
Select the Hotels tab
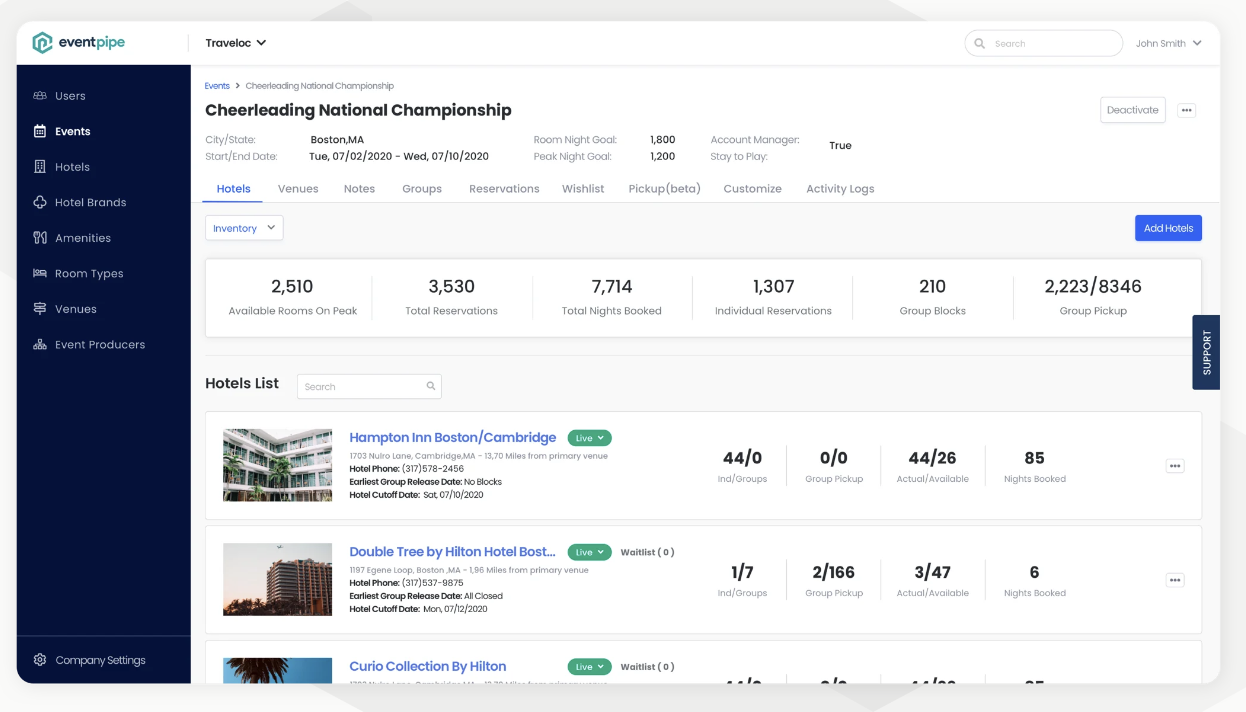coord(233,189)
